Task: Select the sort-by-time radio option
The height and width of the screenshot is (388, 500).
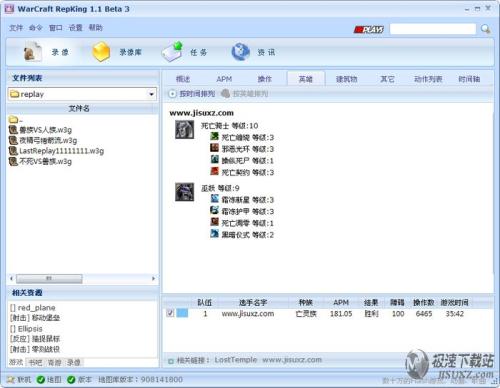Action: [x=172, y=94]
